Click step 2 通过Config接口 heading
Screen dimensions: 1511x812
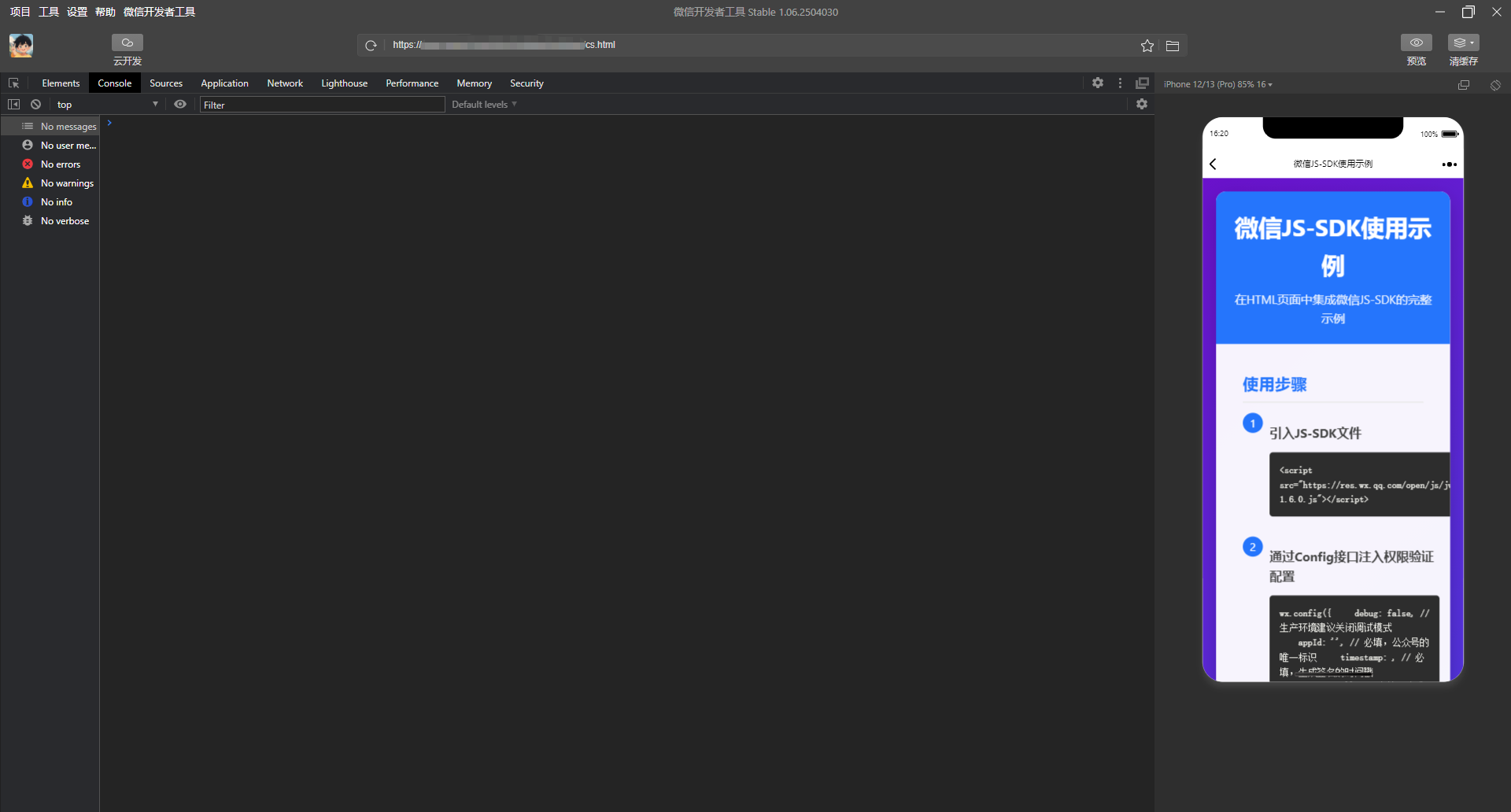point(1351,567)
